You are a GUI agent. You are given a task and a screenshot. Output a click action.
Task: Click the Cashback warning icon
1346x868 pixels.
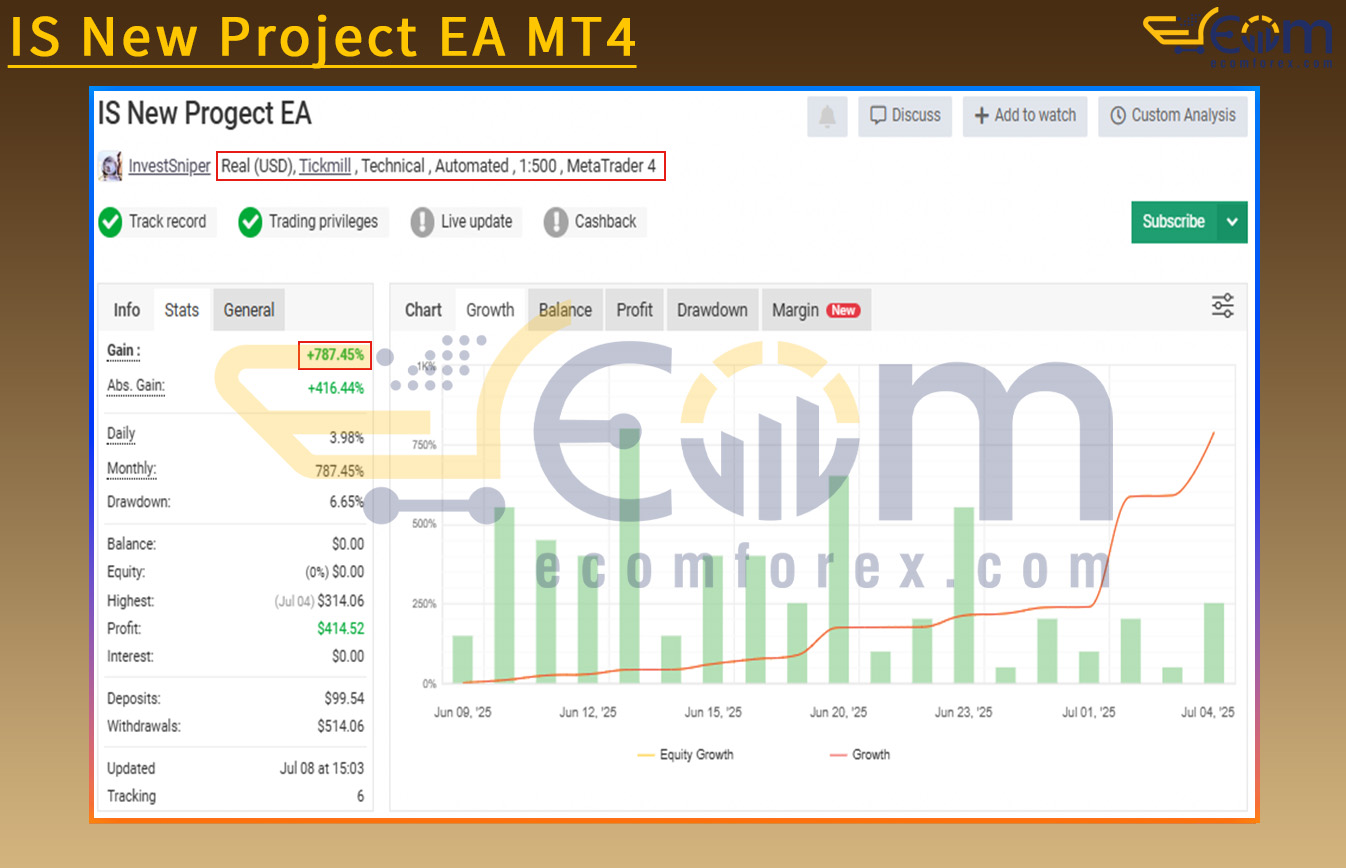pos(556,222)
